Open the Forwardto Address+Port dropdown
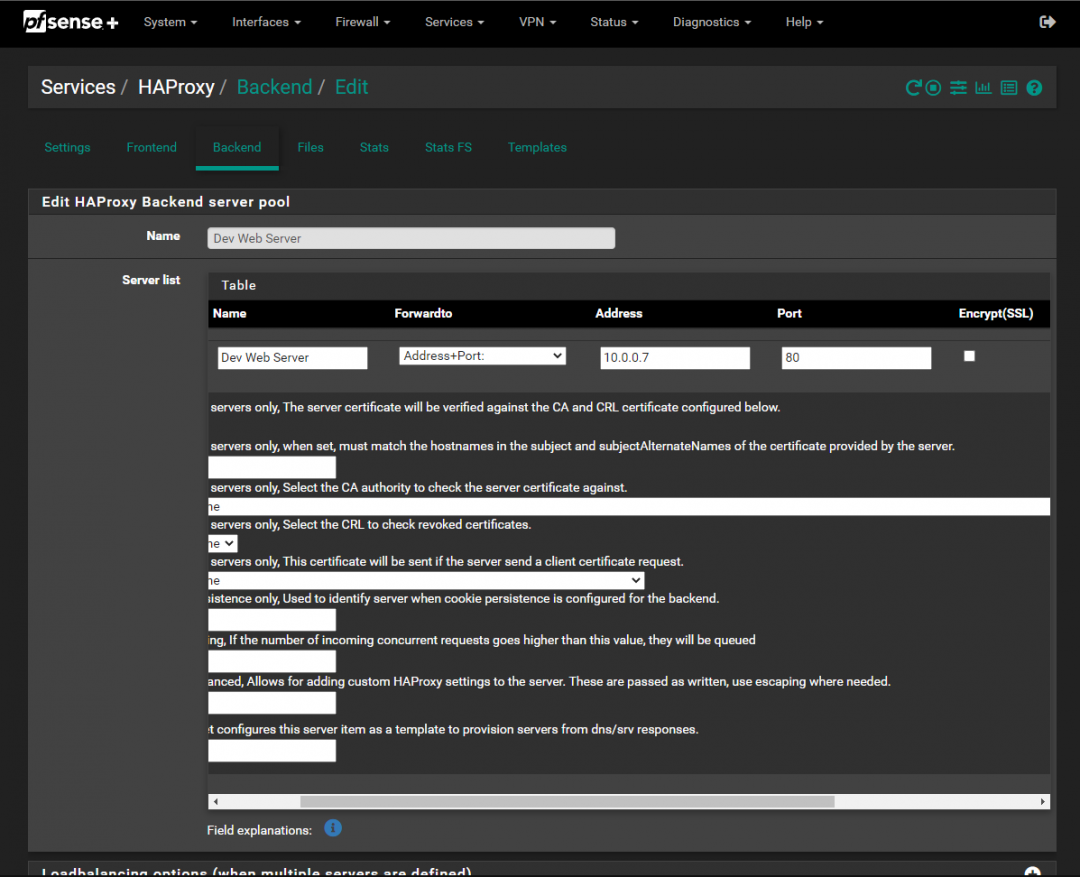 point(482,355)
